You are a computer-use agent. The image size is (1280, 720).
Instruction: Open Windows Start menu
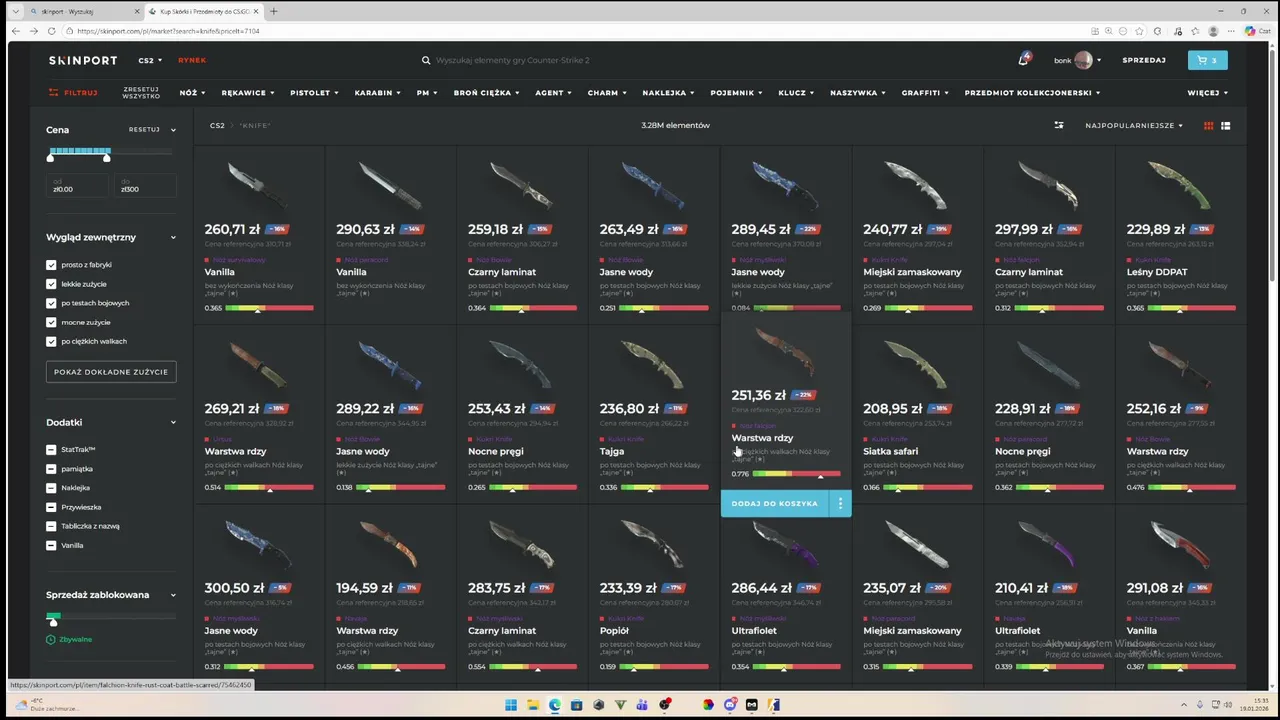tap(511, 704)
